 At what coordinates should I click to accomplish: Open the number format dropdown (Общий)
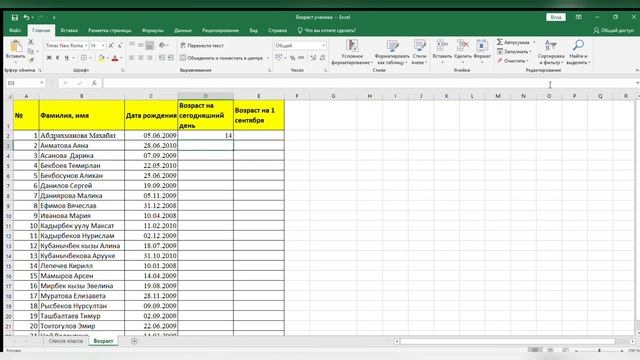point(324,46)
